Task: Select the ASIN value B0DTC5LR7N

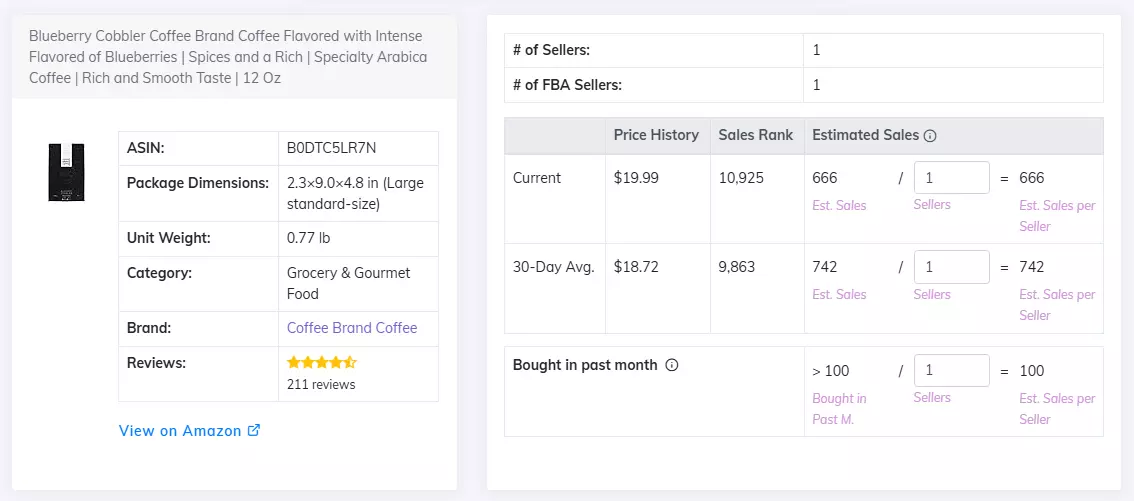Action: click(331, 148)
